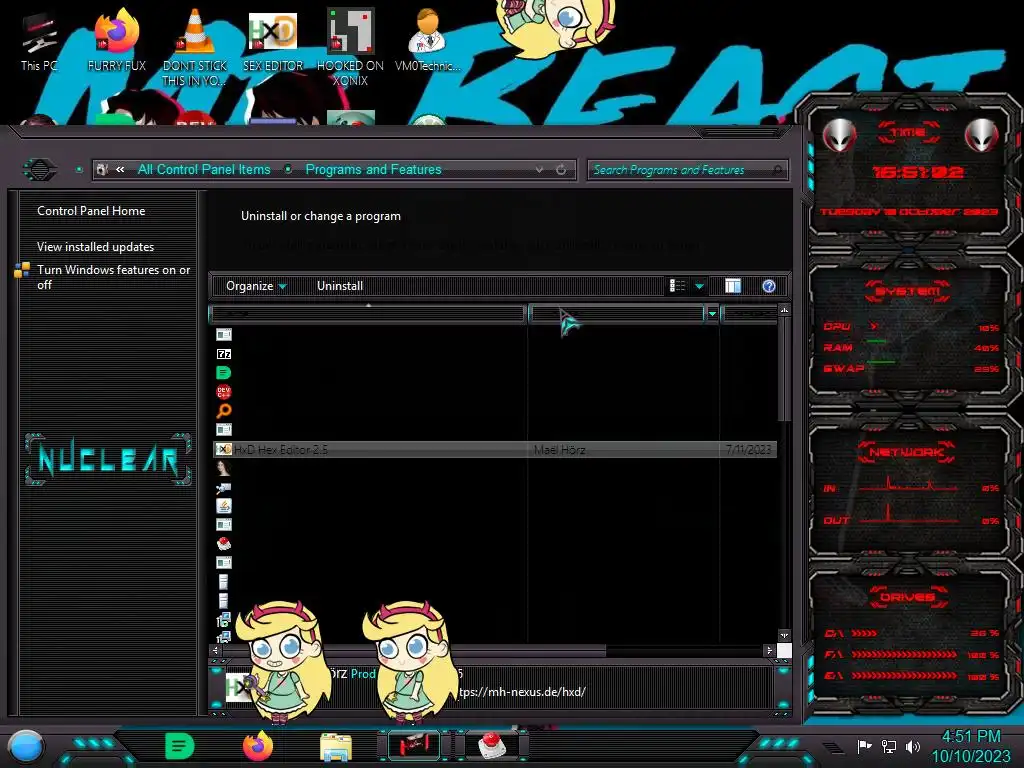Click Maël Hörz publisher cell

click(x=559, y=449)
